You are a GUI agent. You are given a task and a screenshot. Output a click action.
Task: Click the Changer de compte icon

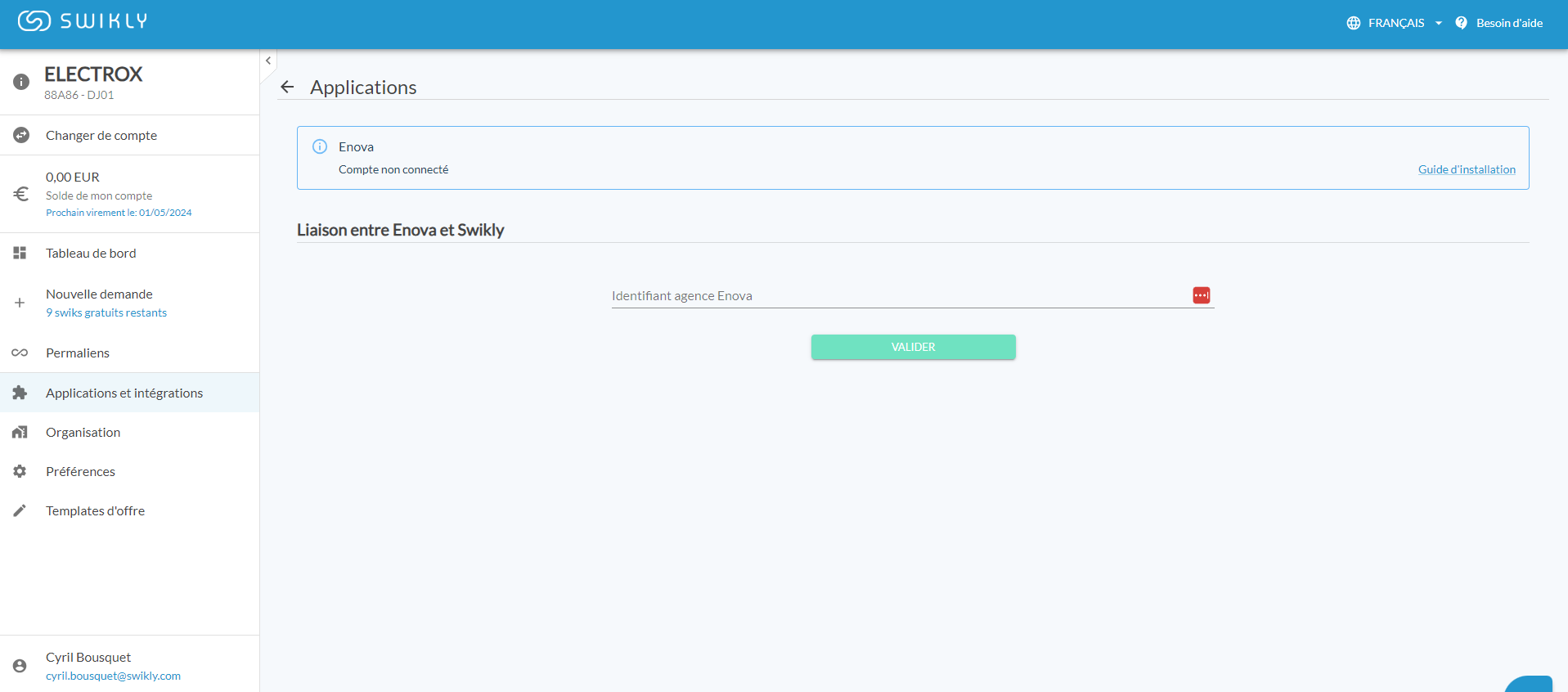pyautogui.click(x=21, y=135)
